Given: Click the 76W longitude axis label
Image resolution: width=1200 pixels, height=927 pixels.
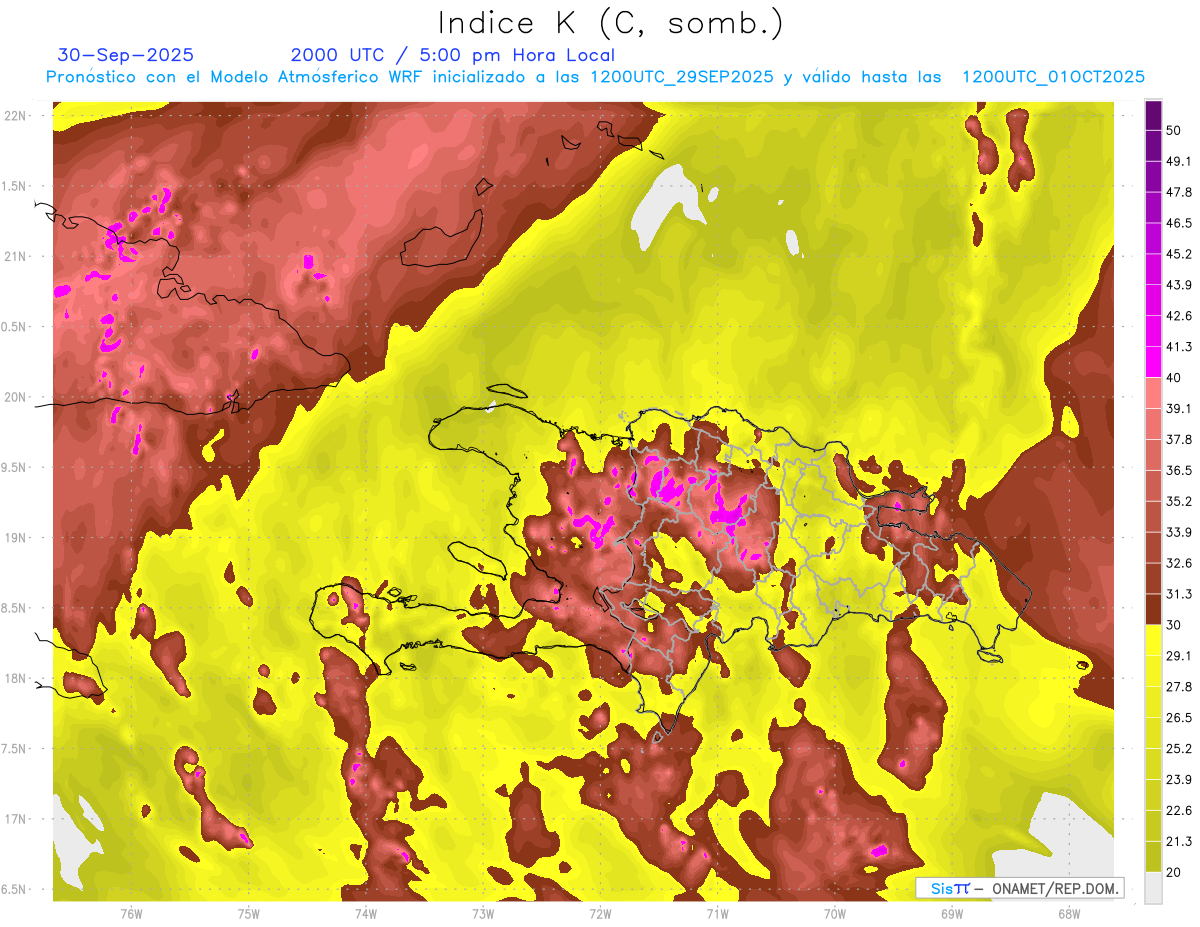Looking at the screenshot, I should (x=131, y=913).
